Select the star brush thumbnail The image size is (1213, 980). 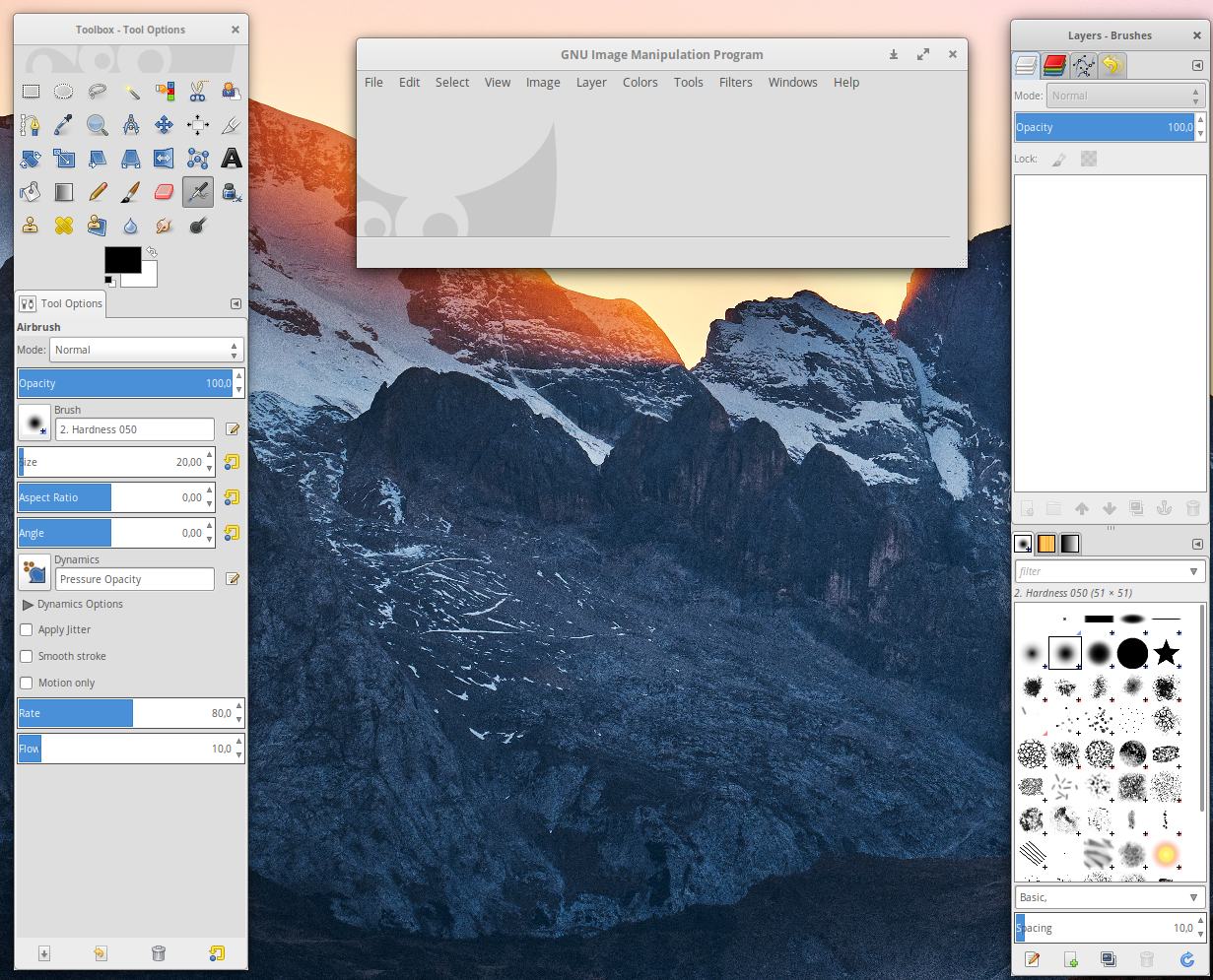tap(1166, 652)
